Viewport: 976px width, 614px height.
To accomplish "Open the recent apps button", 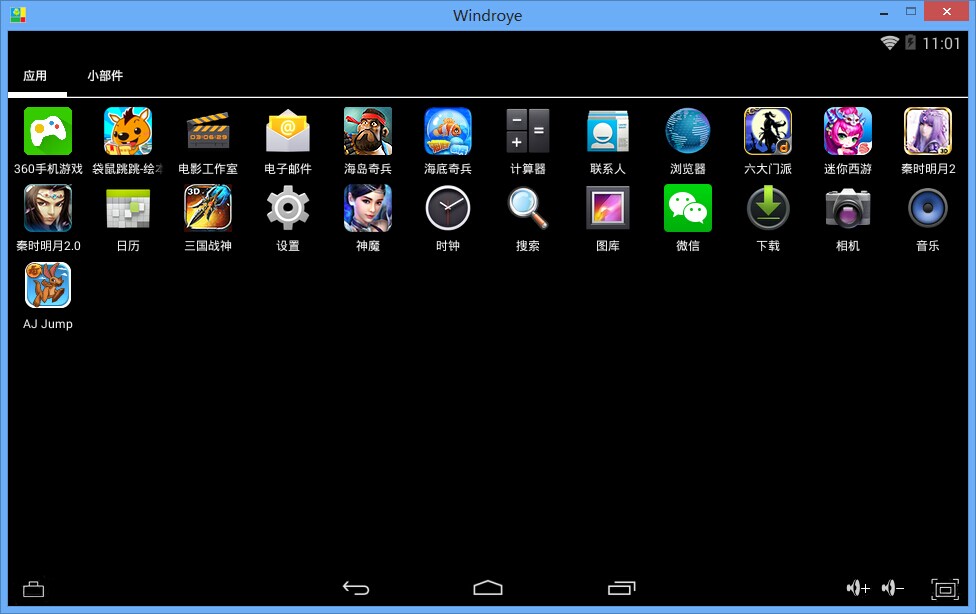I will (x=621, y=588).
